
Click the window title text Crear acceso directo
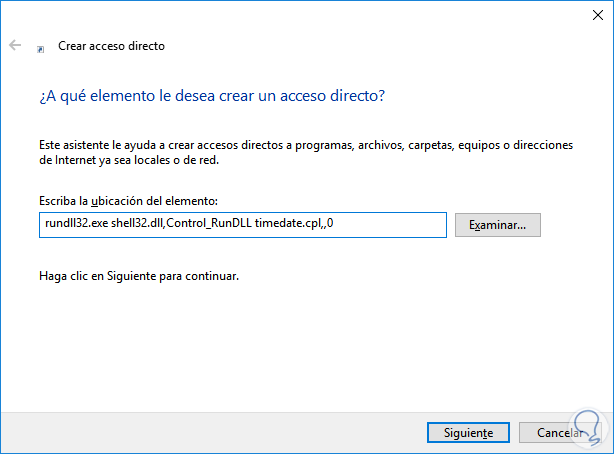(x=112, y=46)
